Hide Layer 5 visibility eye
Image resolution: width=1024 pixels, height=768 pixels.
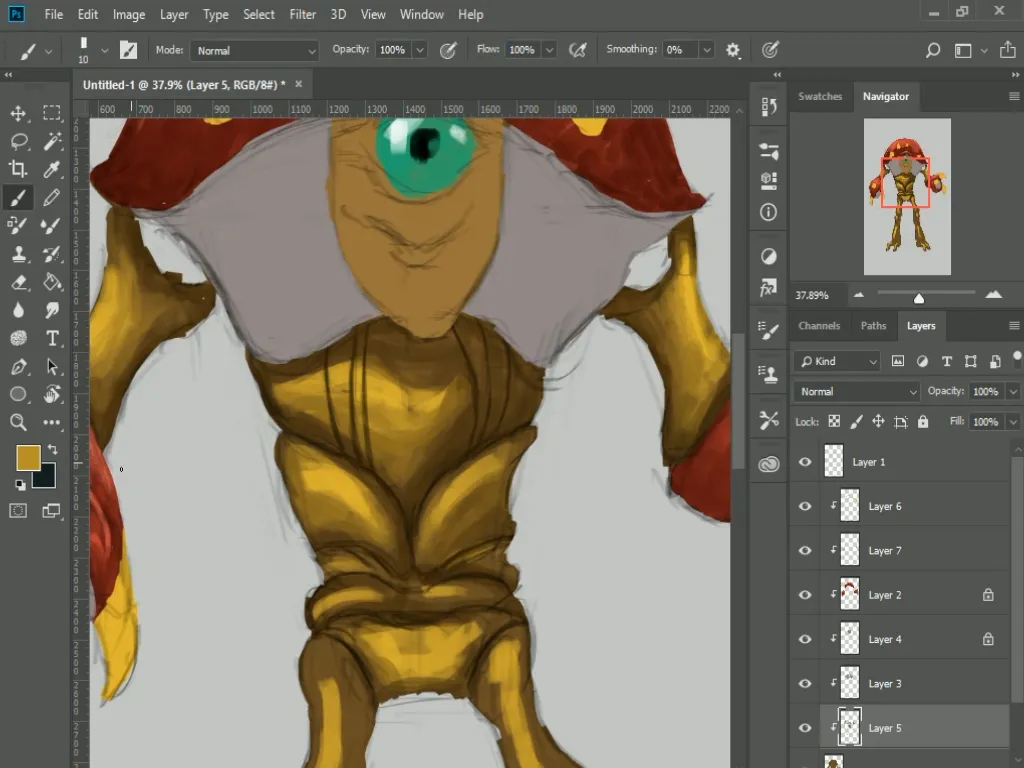(805, 728)
